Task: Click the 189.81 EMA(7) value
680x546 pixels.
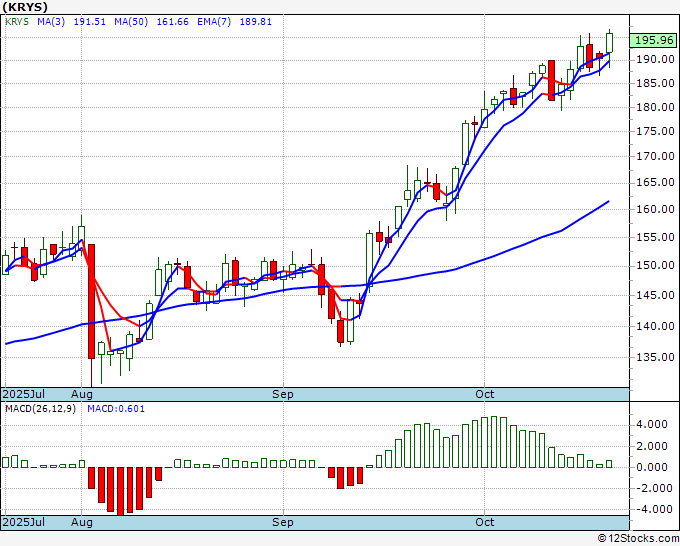Action: click(x=255, y=22)
